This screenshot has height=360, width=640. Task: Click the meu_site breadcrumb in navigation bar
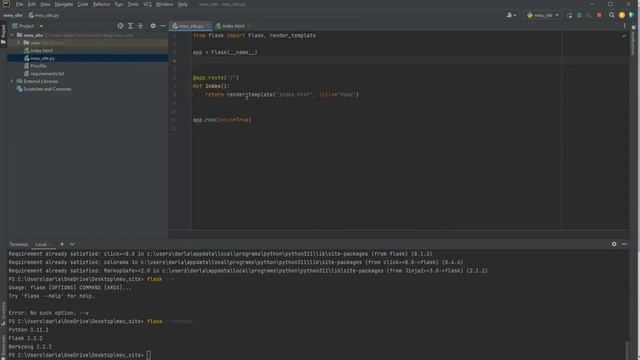point(13,16)
